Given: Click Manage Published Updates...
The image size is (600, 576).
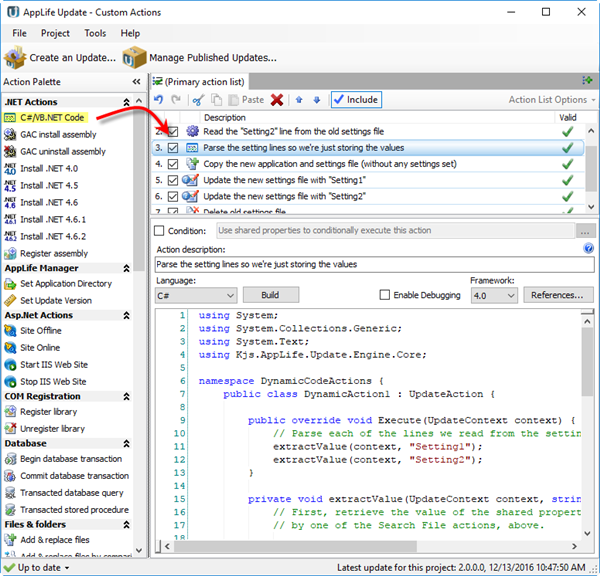Looking at the screenshot, I should click(200, 57).
